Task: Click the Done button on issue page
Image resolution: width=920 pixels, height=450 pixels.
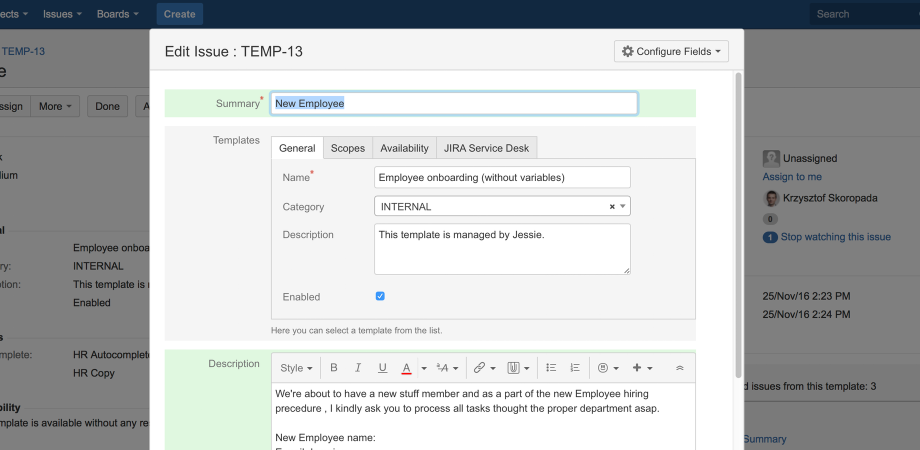Action: pos(107,106)
